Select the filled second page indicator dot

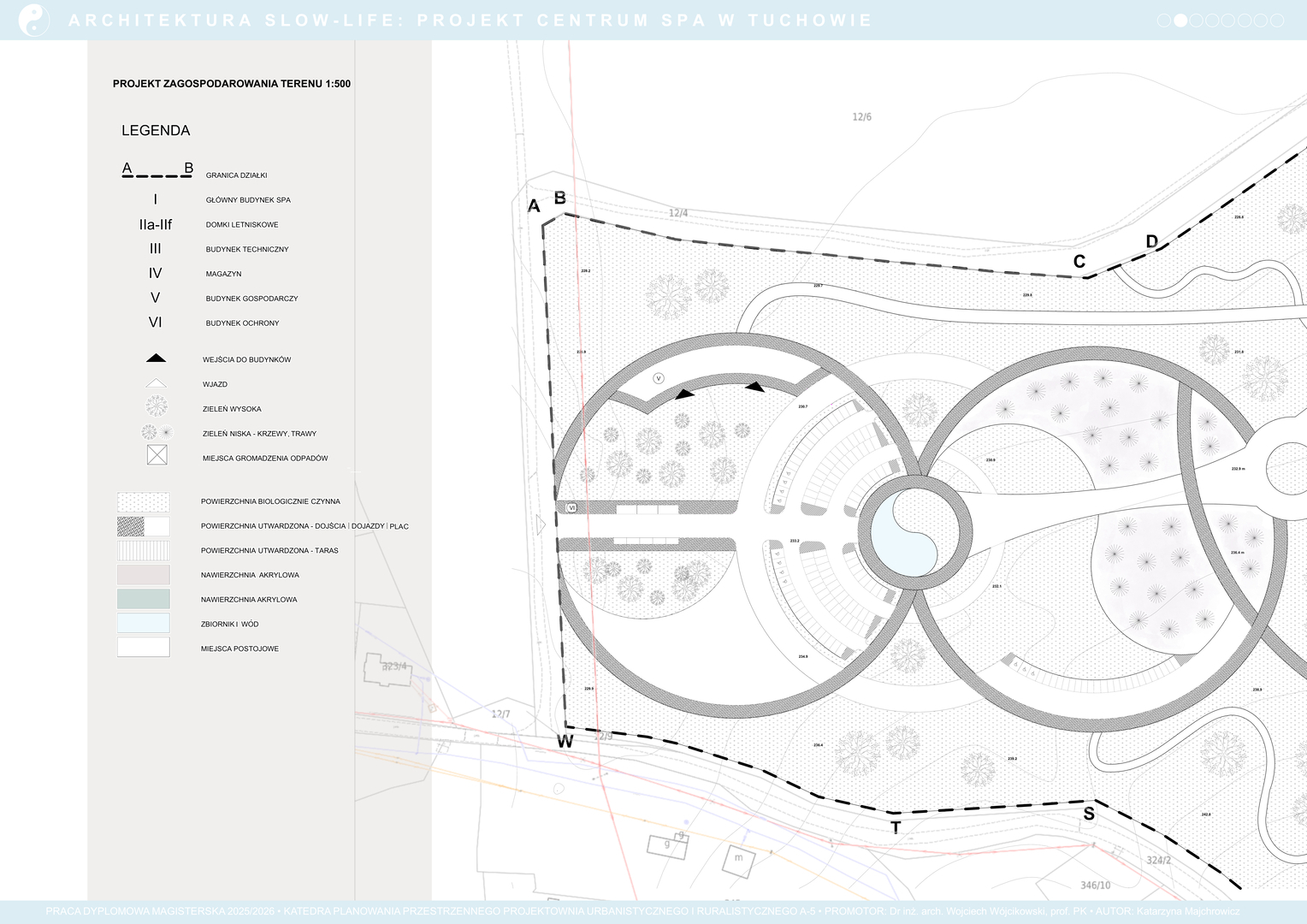point(1180,21)
